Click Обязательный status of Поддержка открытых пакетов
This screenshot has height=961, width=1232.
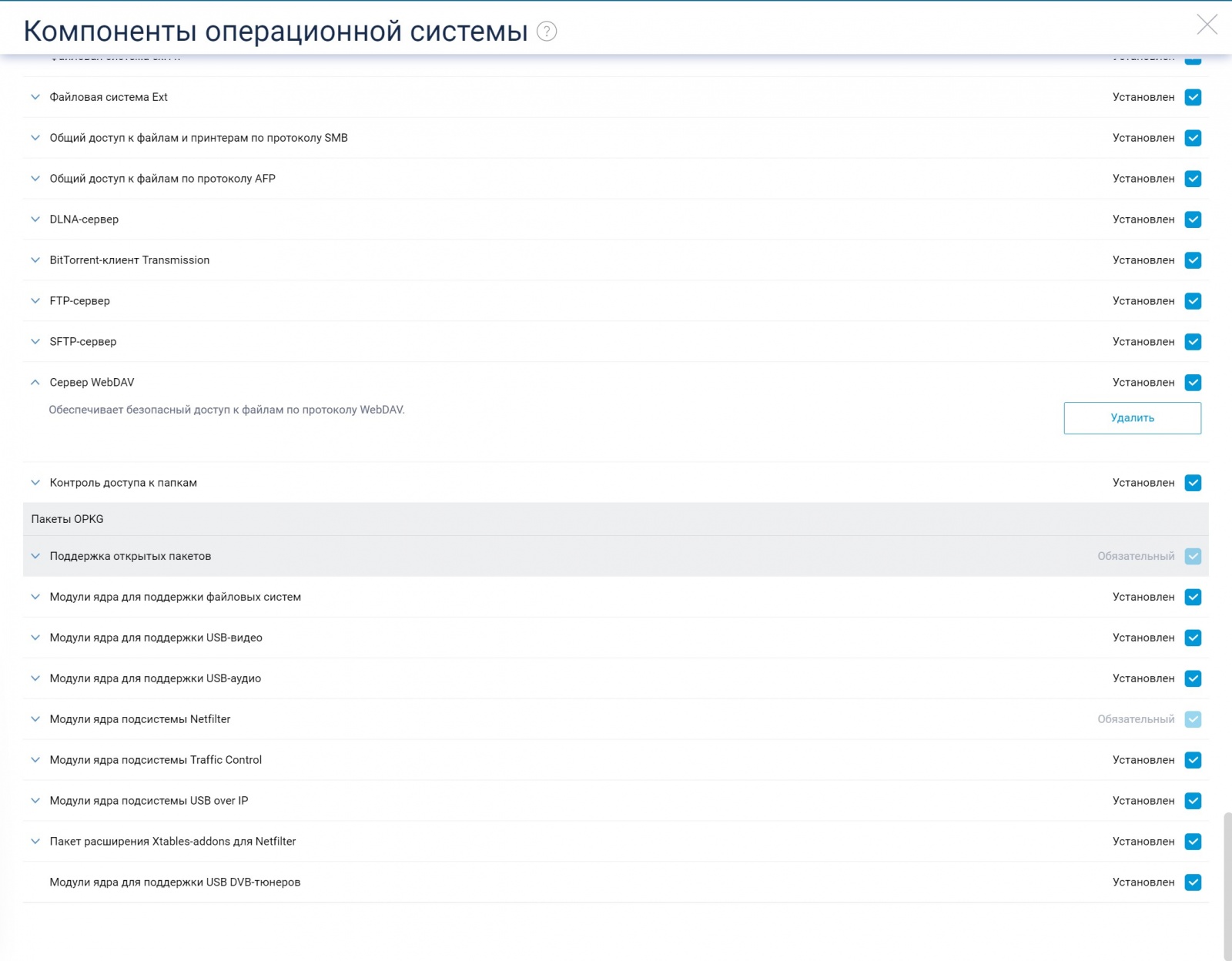coord(1136,556)
